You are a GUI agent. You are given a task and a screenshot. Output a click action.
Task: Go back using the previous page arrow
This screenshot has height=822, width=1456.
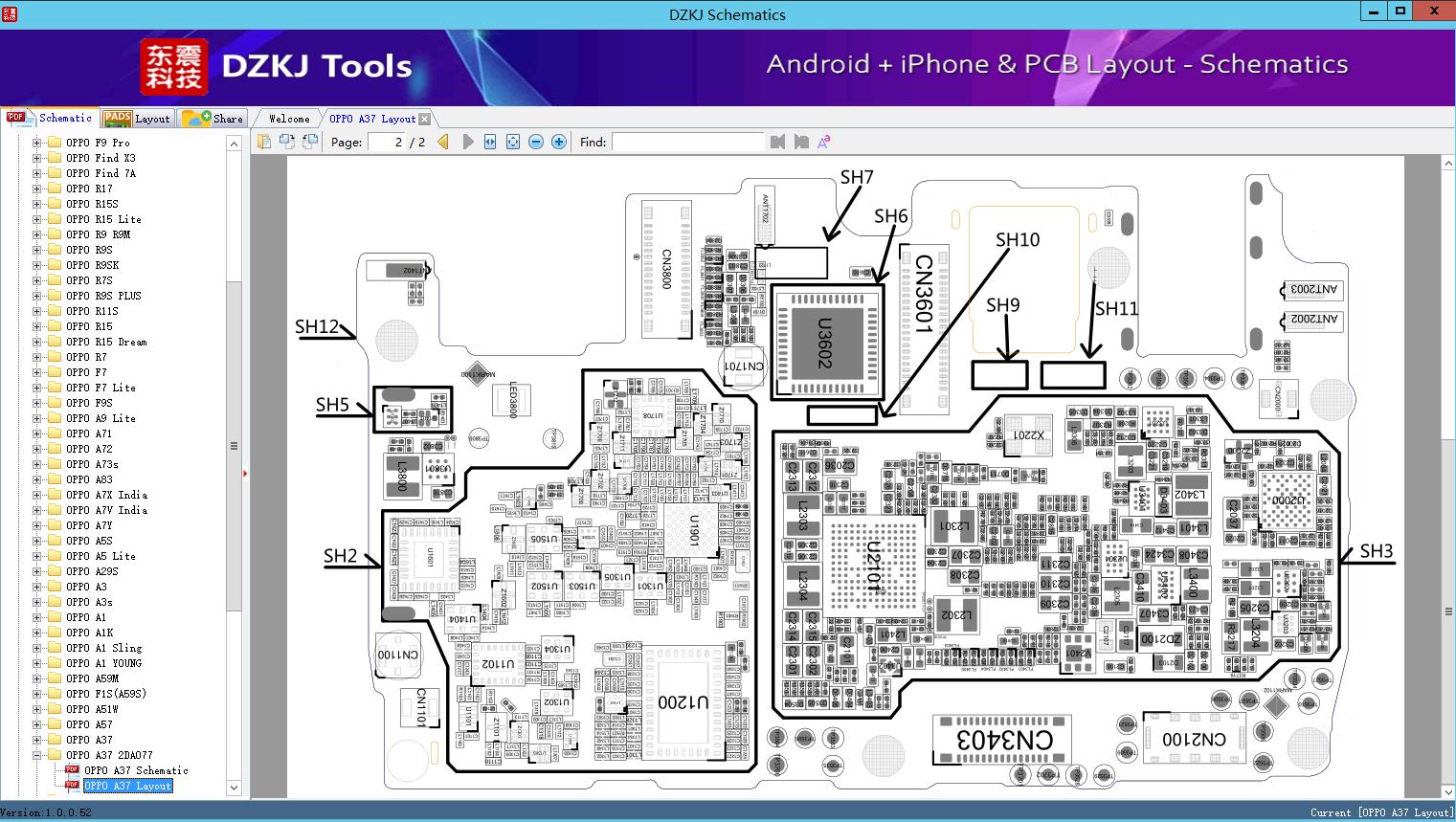pyautogui.click(x=441, y=142)
